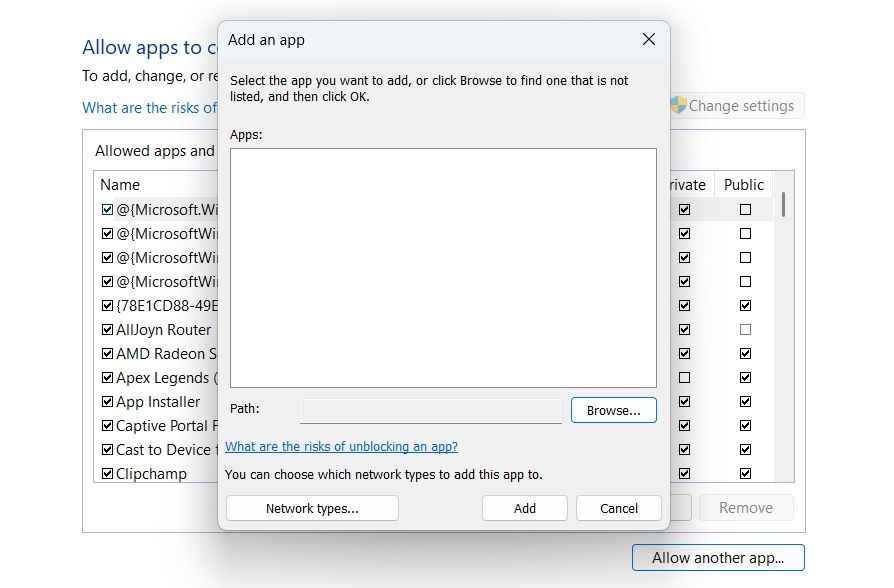Screen dimensions: 894x588
Task: Toggle Private checkbox in App Installer row
Action: pyautogui.click(x=685, y=402)
